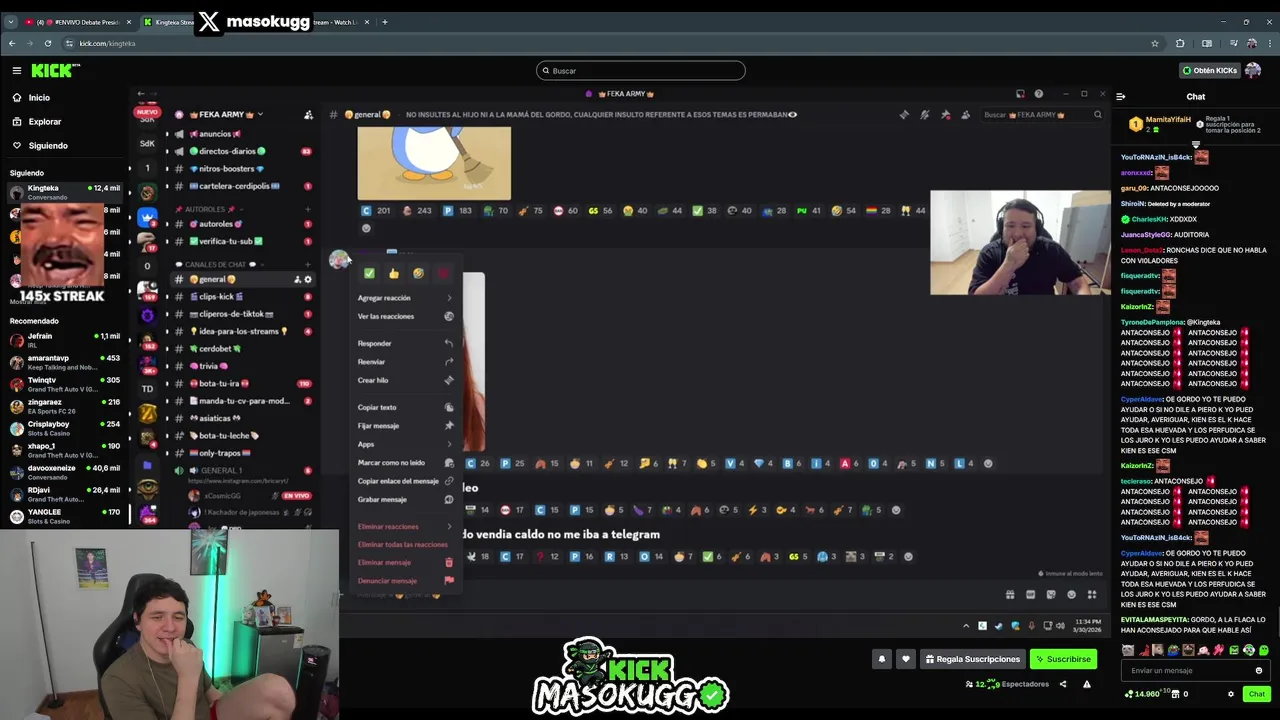
Task: Open the Jefrain recommended channel
Action: click(64, 340)
